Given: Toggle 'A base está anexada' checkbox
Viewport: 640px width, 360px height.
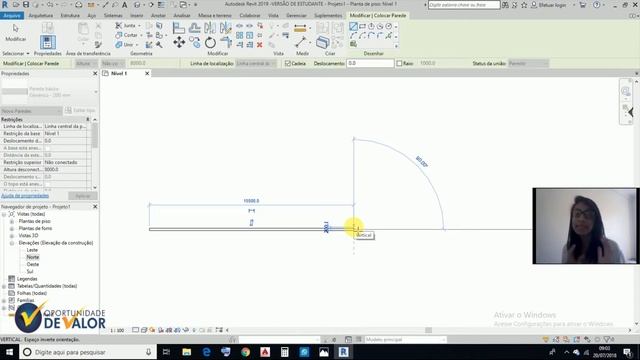Looking at the screenshot, I should coord(47,148).
